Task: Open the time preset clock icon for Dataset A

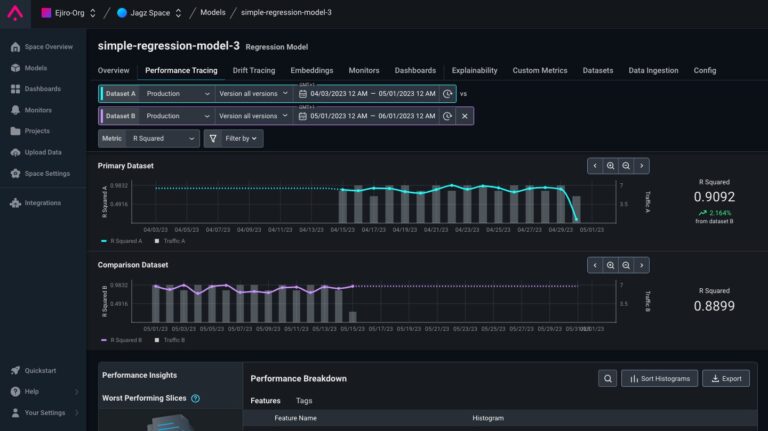Action: click(x=447, y=93)
